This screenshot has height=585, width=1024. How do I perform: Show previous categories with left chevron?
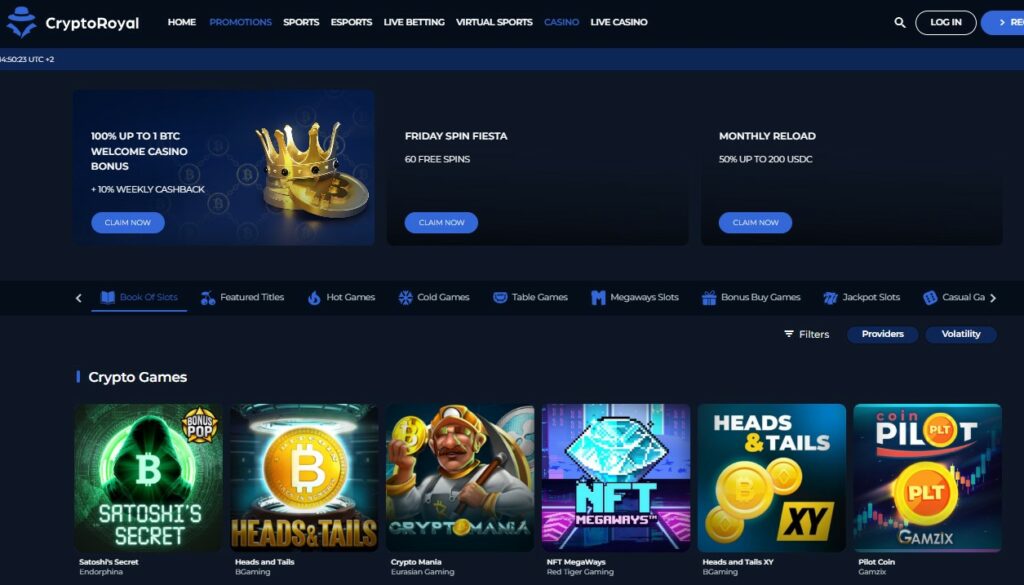[78, 298]
